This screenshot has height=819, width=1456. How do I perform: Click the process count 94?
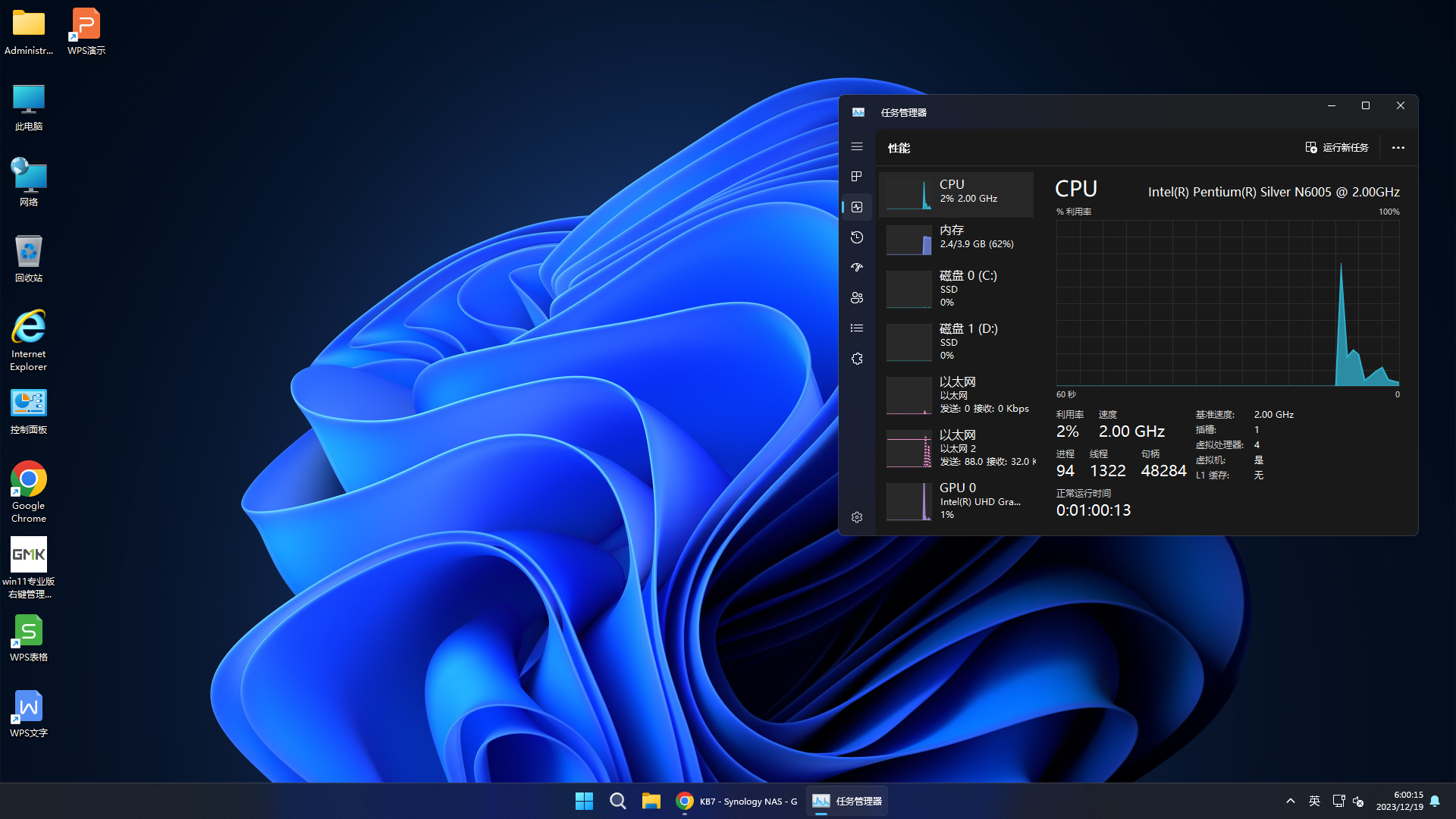tap(1065, 471)
